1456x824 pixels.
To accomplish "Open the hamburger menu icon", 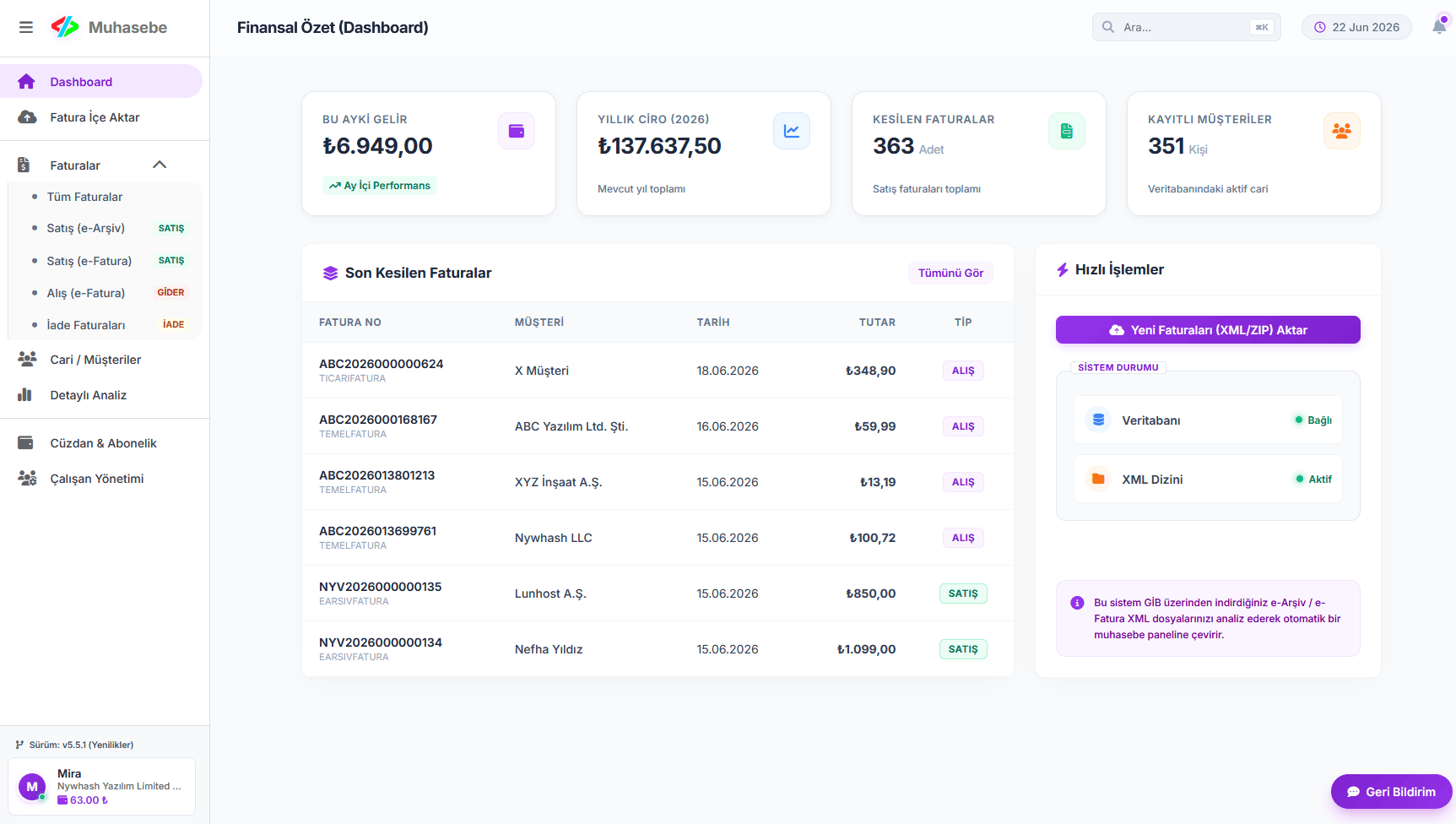I will pos(26,27).
